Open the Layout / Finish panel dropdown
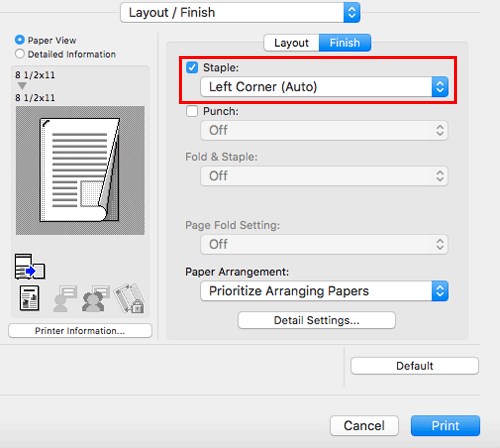 [240, 13]
